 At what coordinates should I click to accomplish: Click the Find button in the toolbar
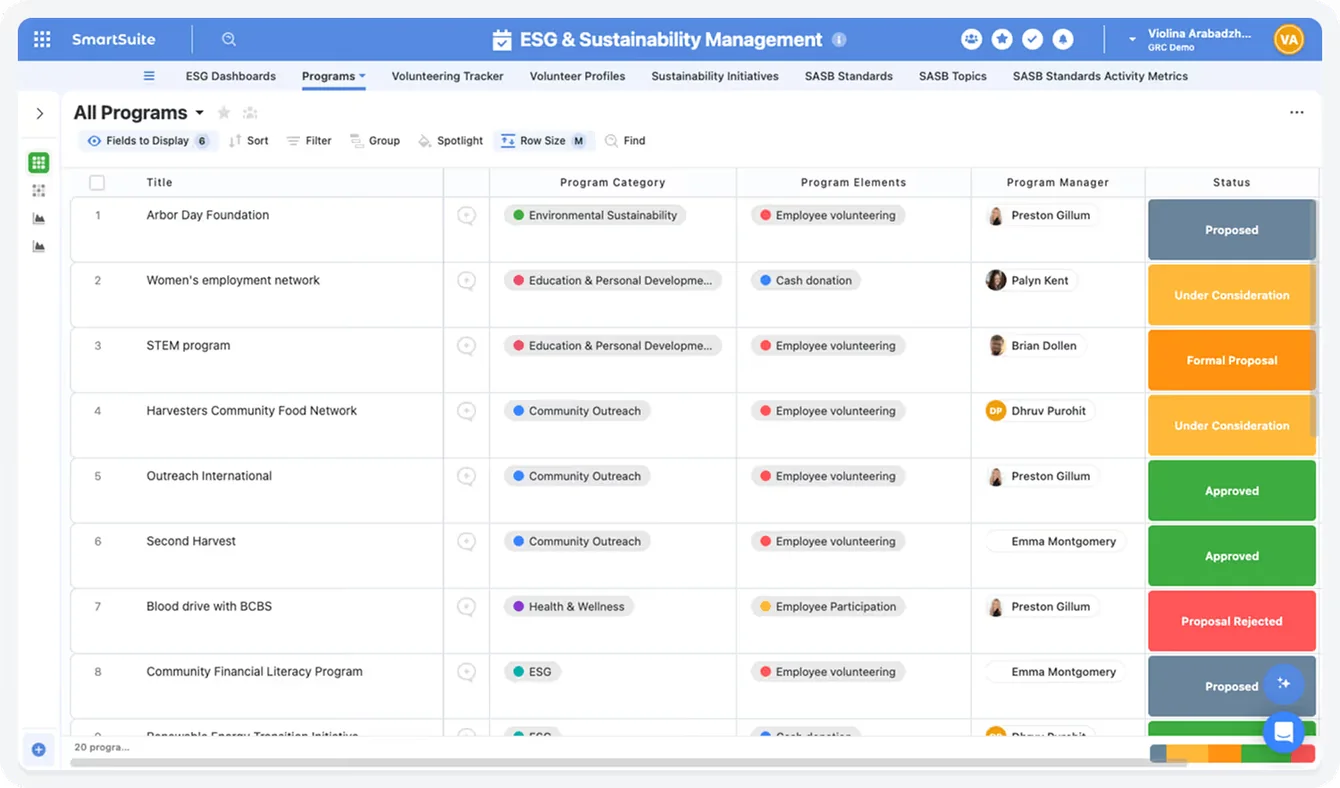coord(625,141)
